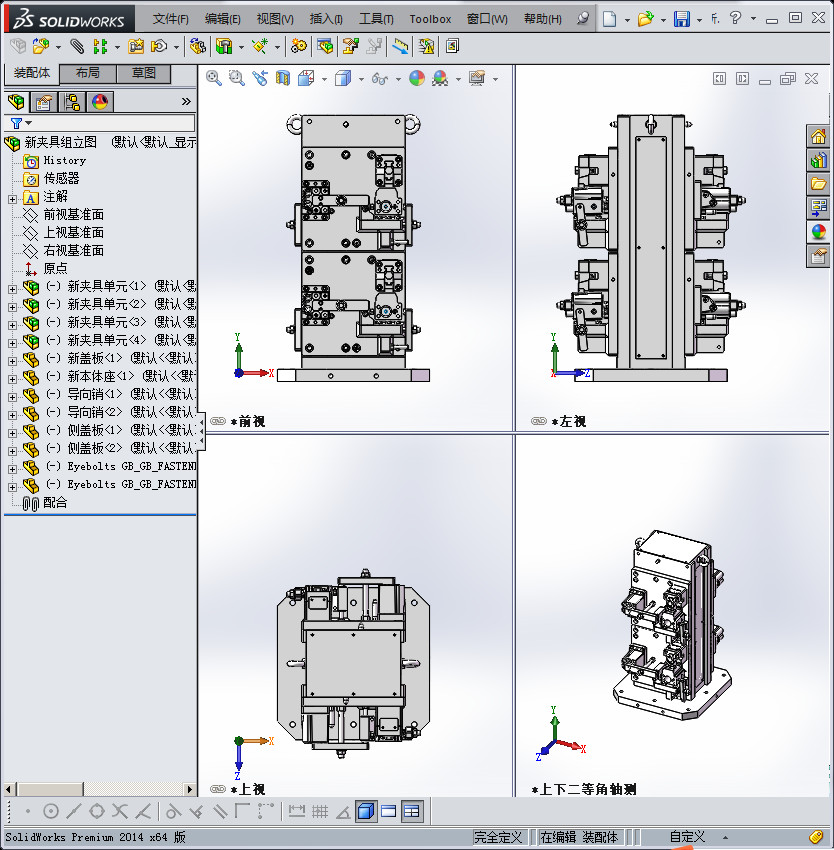Toggle the view link icon beside *左视
Image resolution: width=834 pixels, height=850 pixels.
(538, 421)
